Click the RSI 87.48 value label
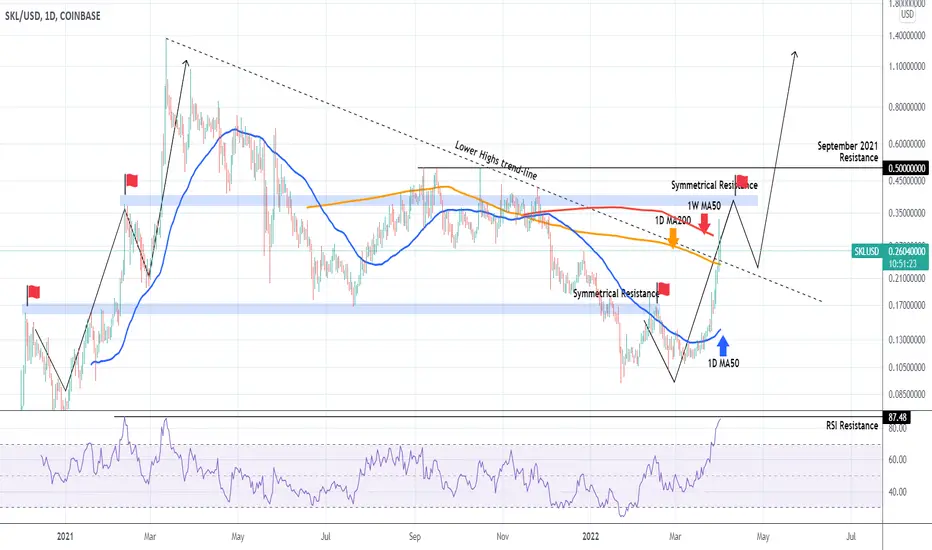932x550 pixels. (897, 417)
